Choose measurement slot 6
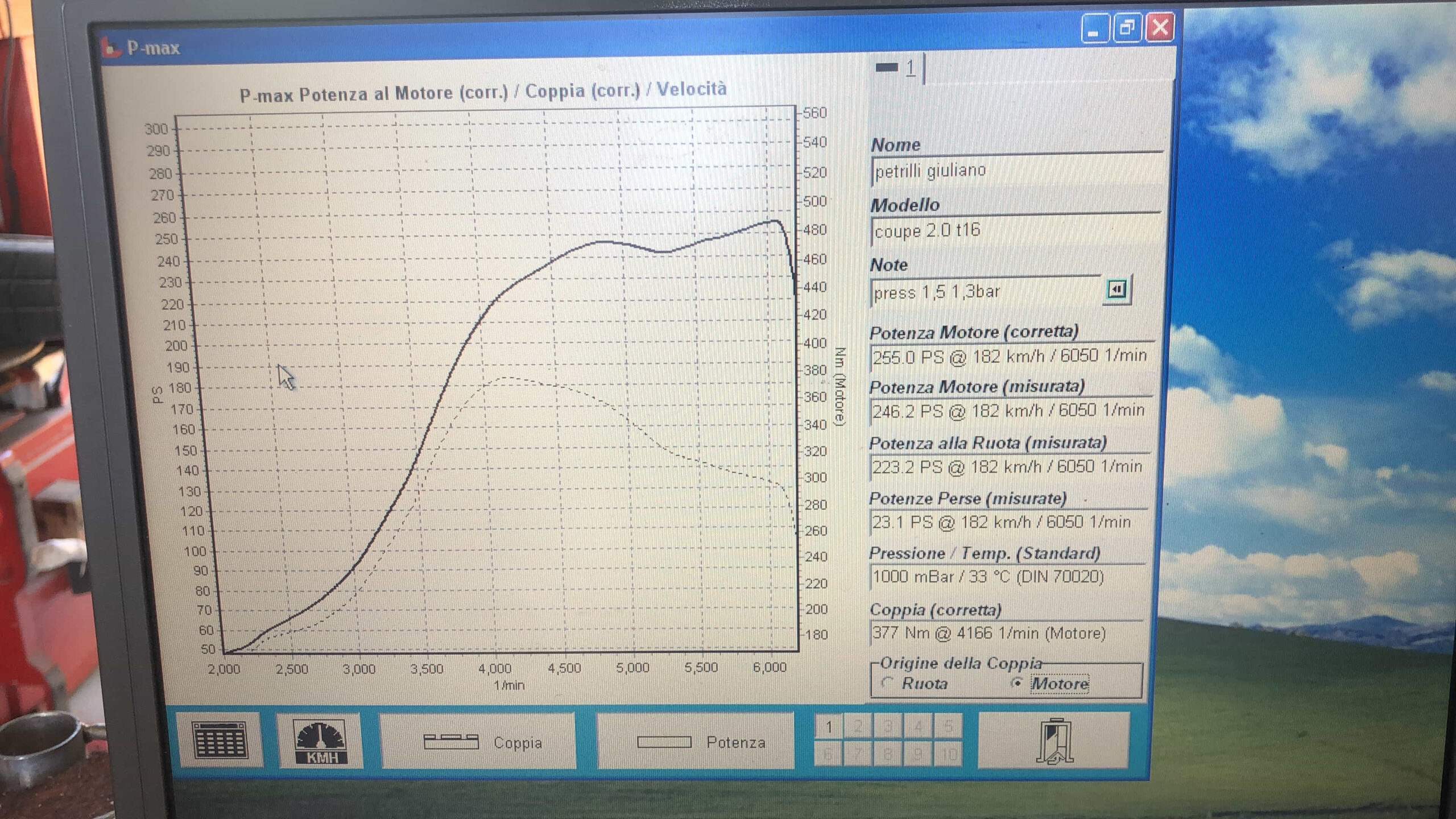Image resolution: width=1456 pixels, height=819 pixels. pos(828,754)
